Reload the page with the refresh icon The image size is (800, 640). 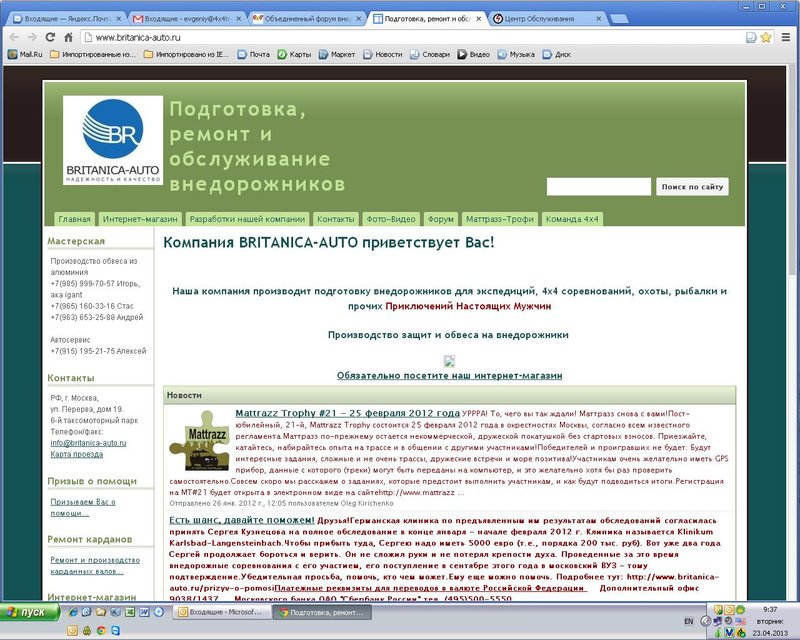[x=50, y=37]
